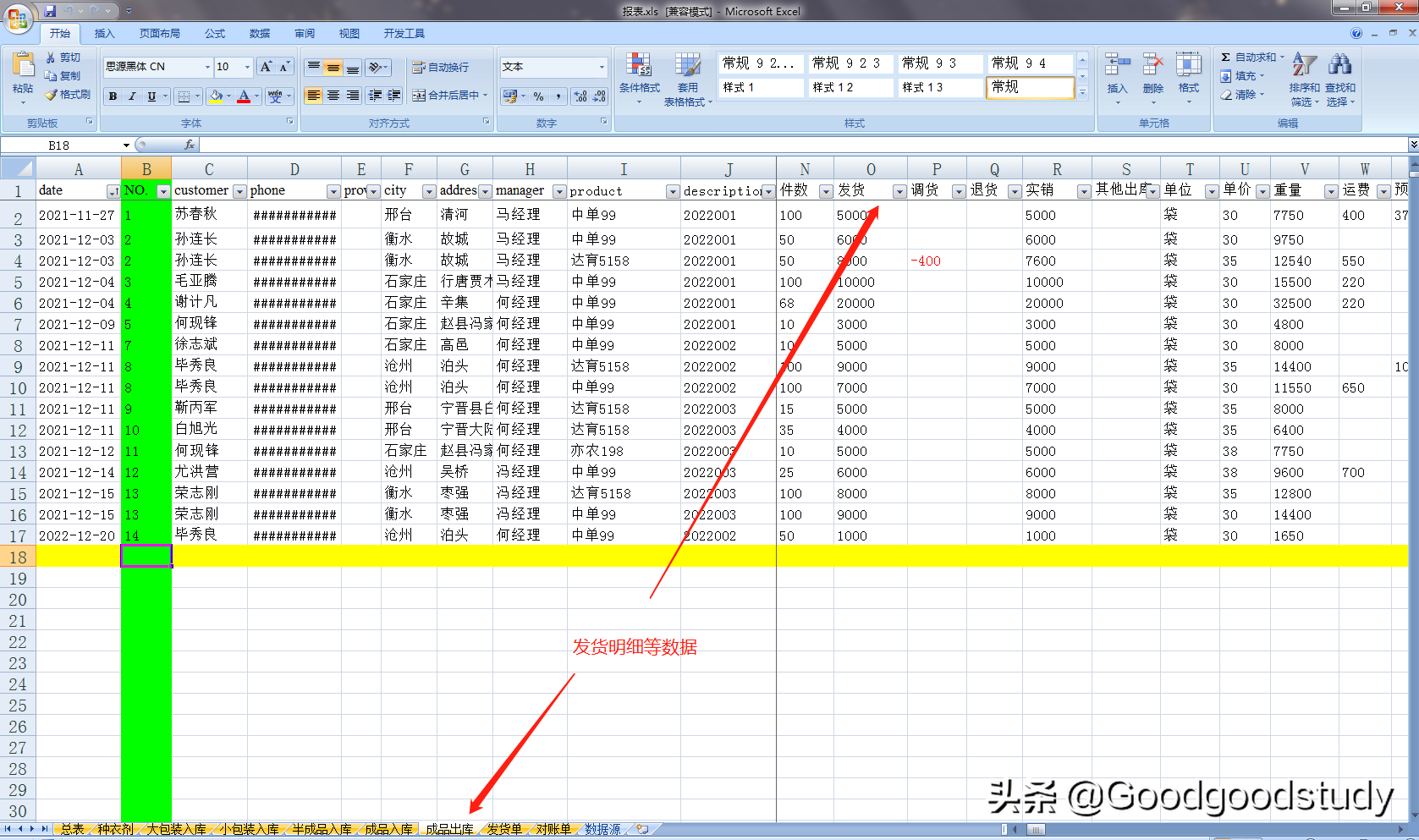The image size is (1419, 840).
Task: Apply the 样式 1 cell style
Action: (761, 87)
